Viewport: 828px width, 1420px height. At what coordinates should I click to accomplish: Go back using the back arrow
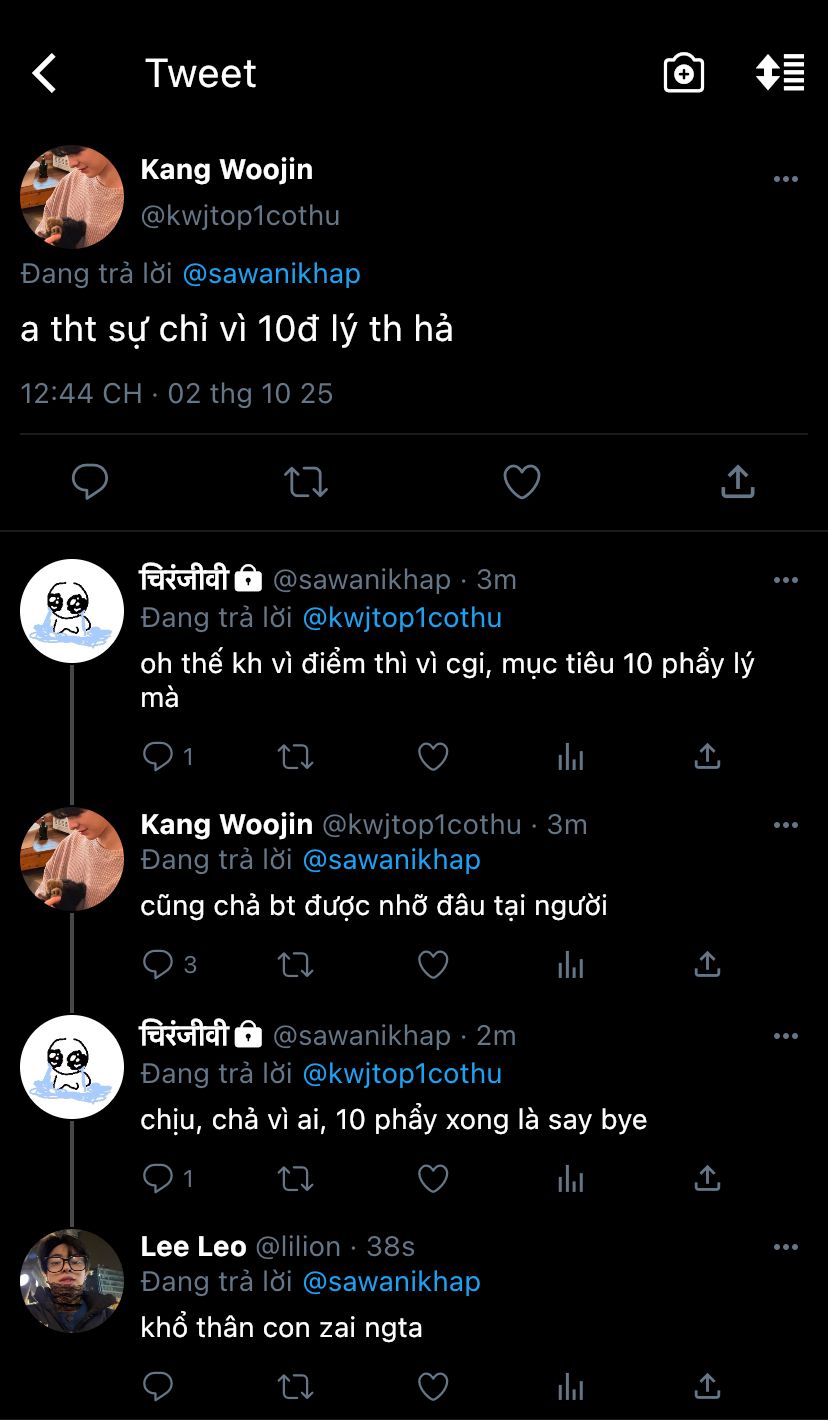point(45,74)
